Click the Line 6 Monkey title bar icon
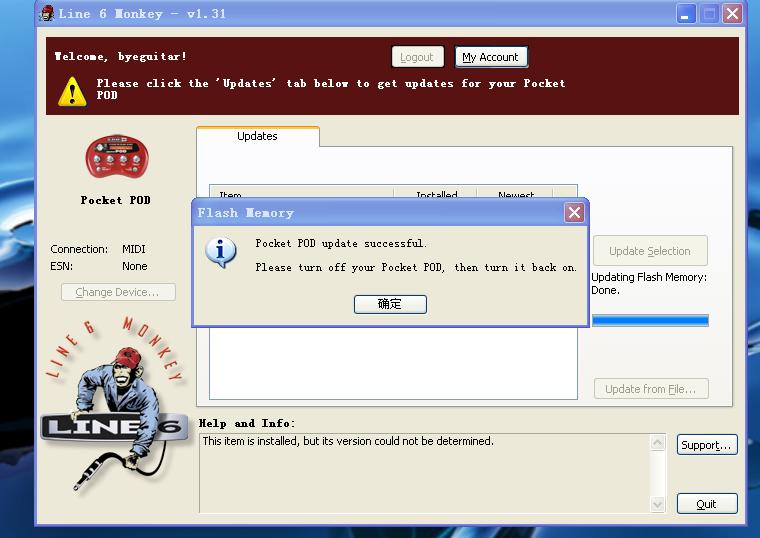This screenshot has height=538, width=760. coord(47,13)
